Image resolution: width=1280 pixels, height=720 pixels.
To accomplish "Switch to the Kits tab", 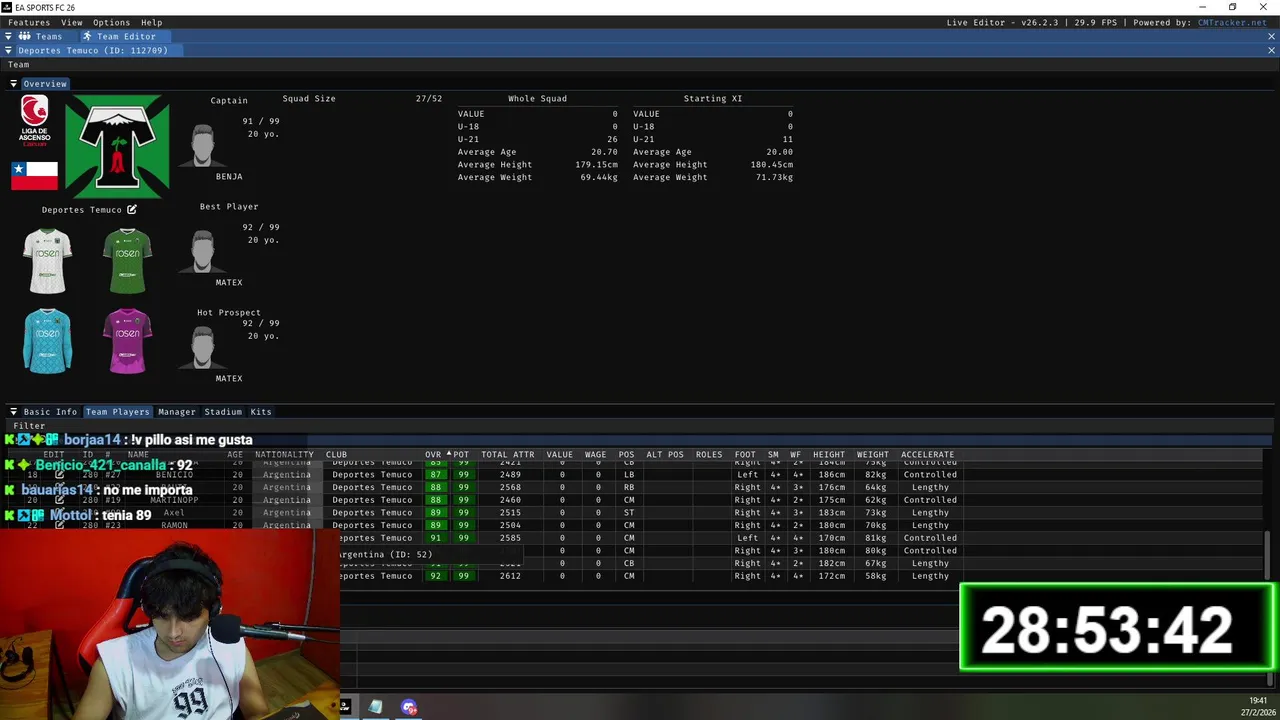I will (261, 412).
